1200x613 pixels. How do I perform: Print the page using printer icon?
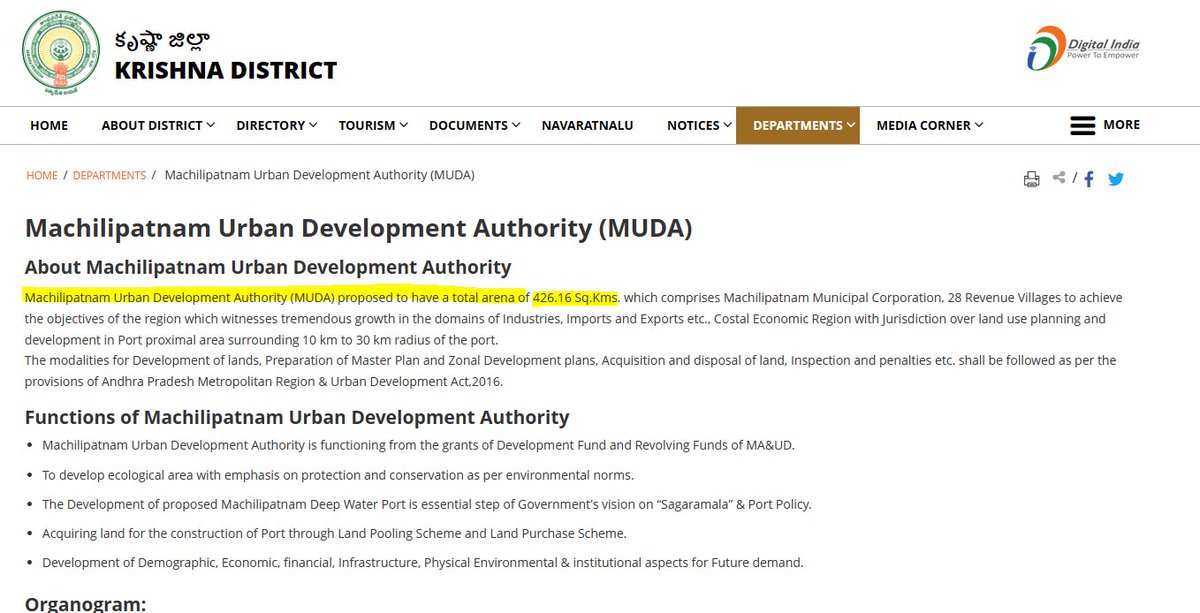pyautogui.click(x=1031, y=179)
